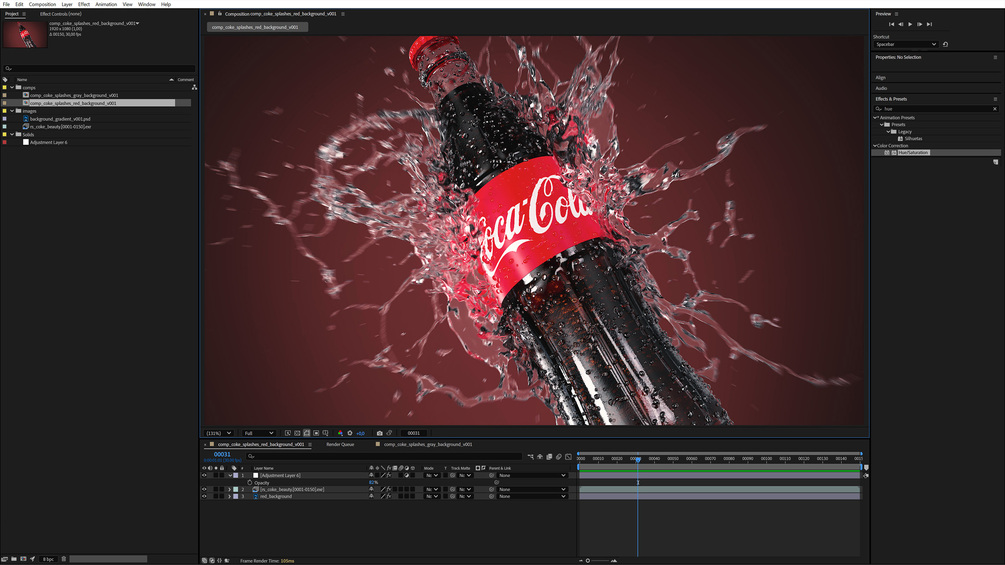Image resolution: width=1005 pixels, height=565 pixels.
Task: Collapse the Solids folder in Project panel
Action: point(12,135)
